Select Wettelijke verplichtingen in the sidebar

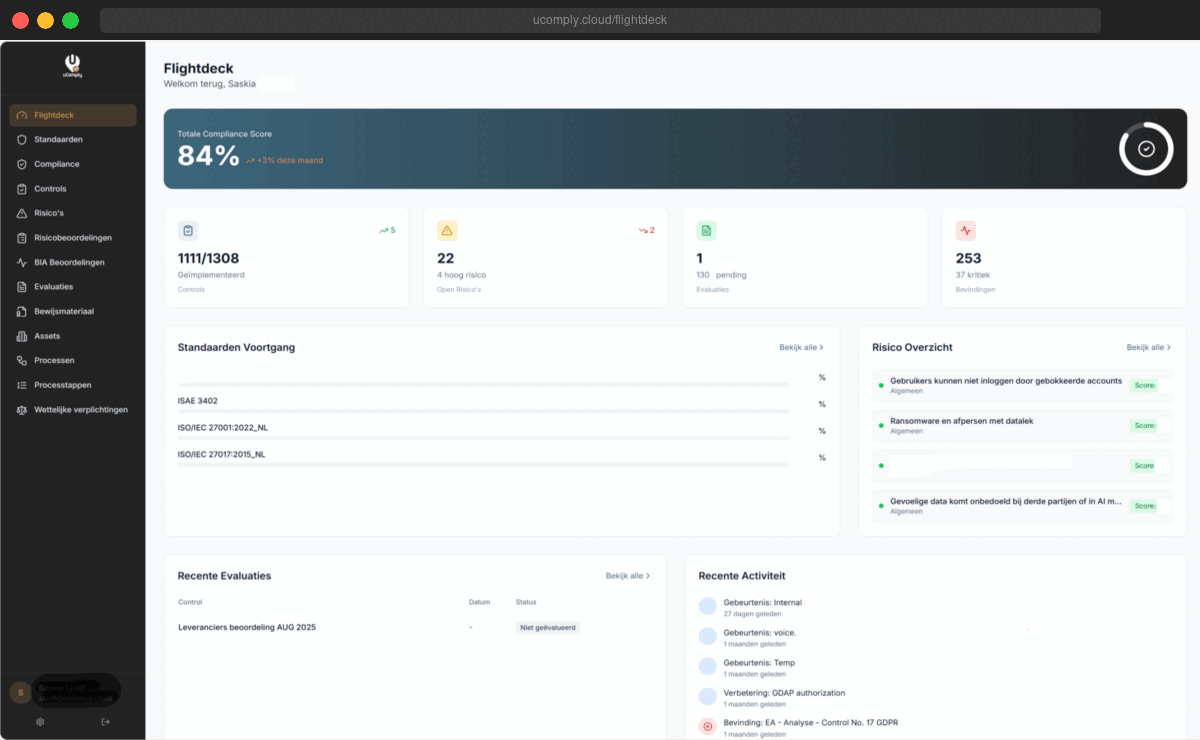(80, 409)
